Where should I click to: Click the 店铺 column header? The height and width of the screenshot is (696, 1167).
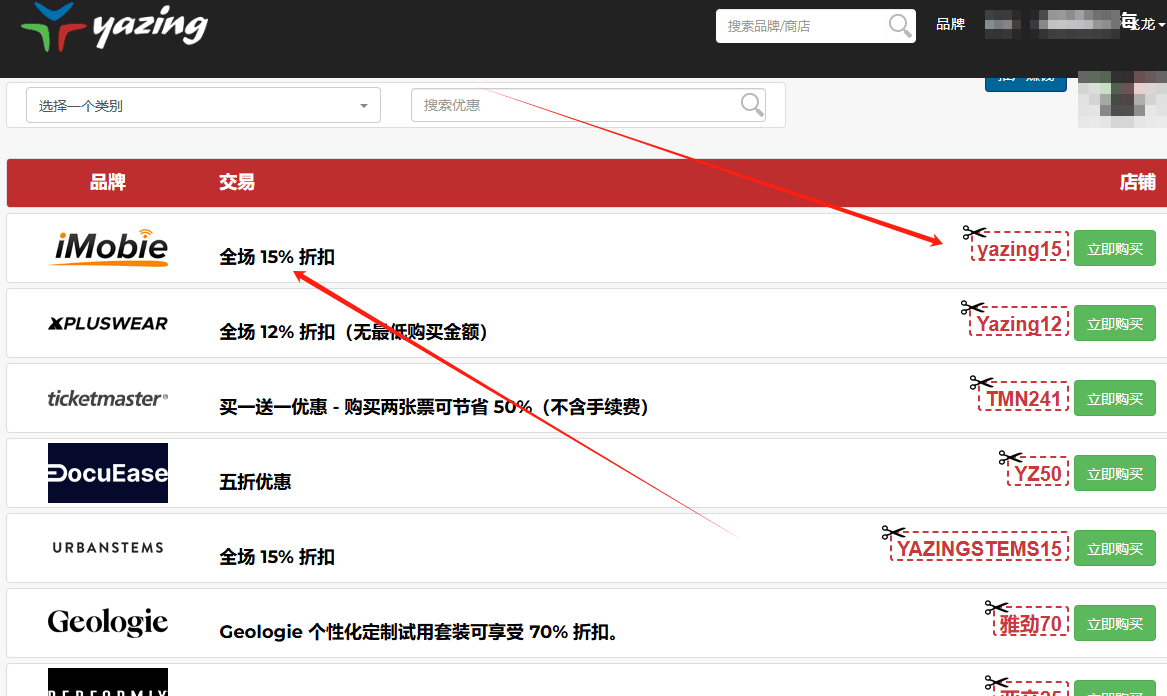pyautogui.click(x=1138, y=182)
